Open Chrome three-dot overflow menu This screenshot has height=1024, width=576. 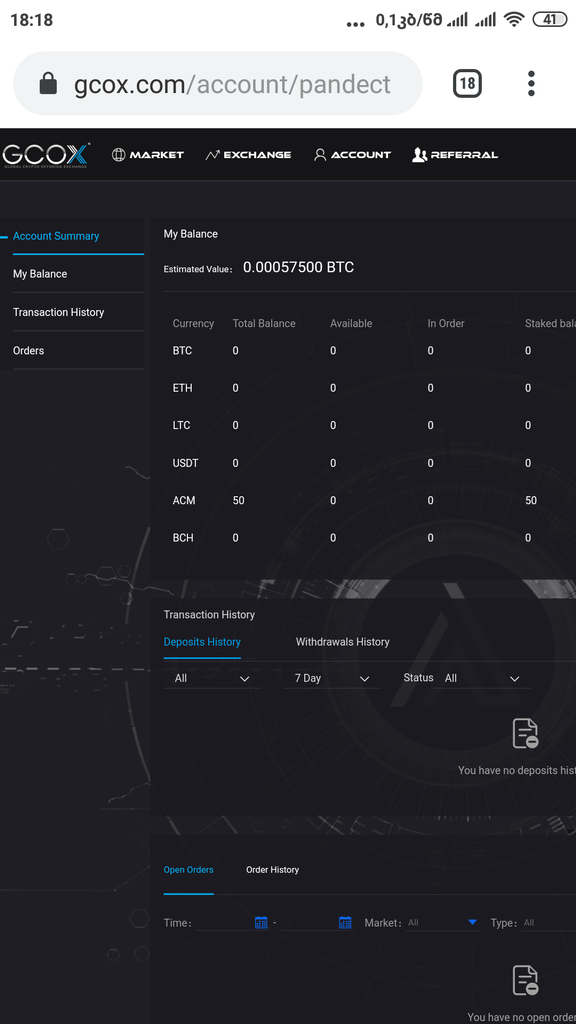click(531, 84)
